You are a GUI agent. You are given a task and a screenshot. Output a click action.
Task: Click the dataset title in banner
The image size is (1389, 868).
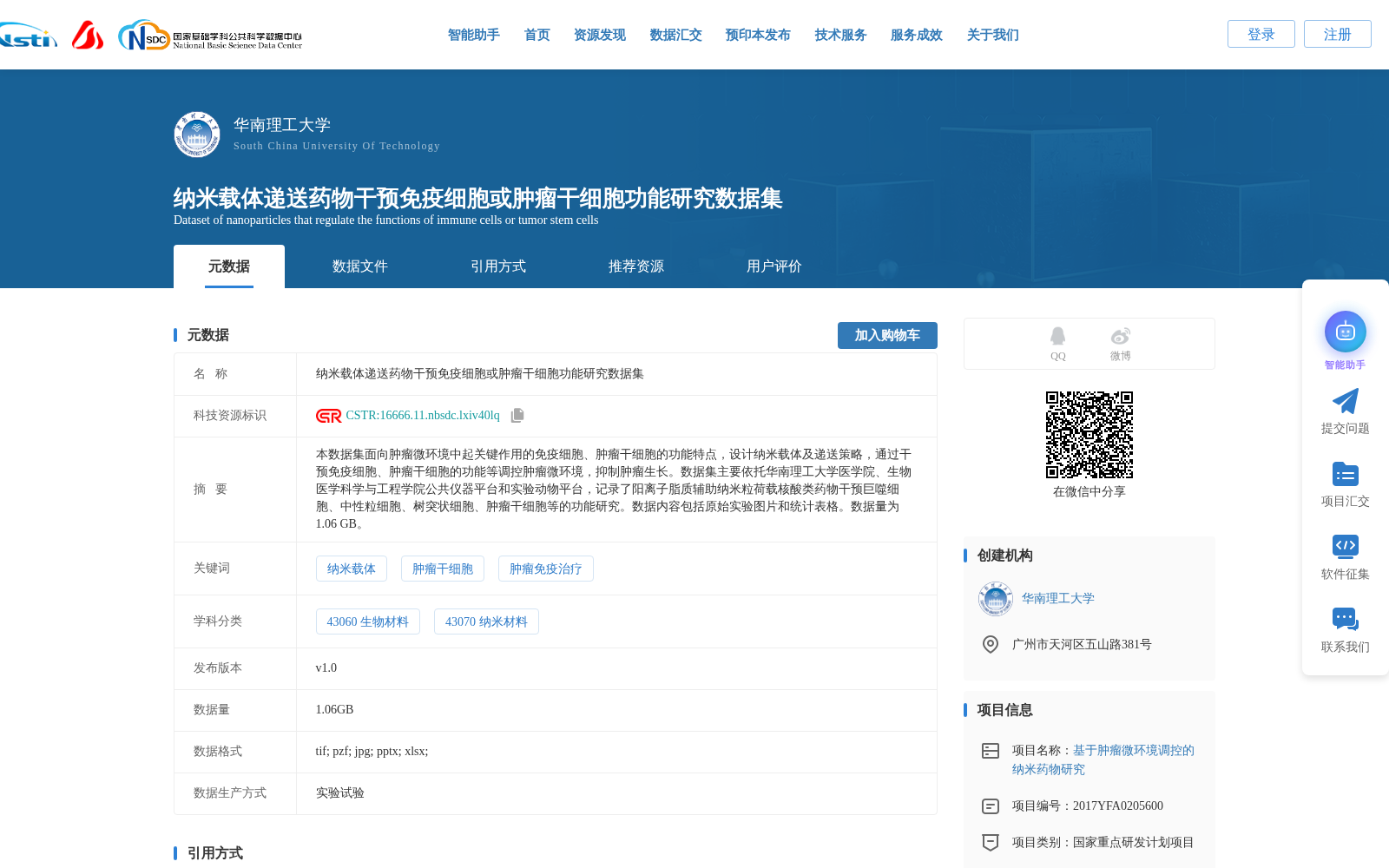tap(477, 199)
